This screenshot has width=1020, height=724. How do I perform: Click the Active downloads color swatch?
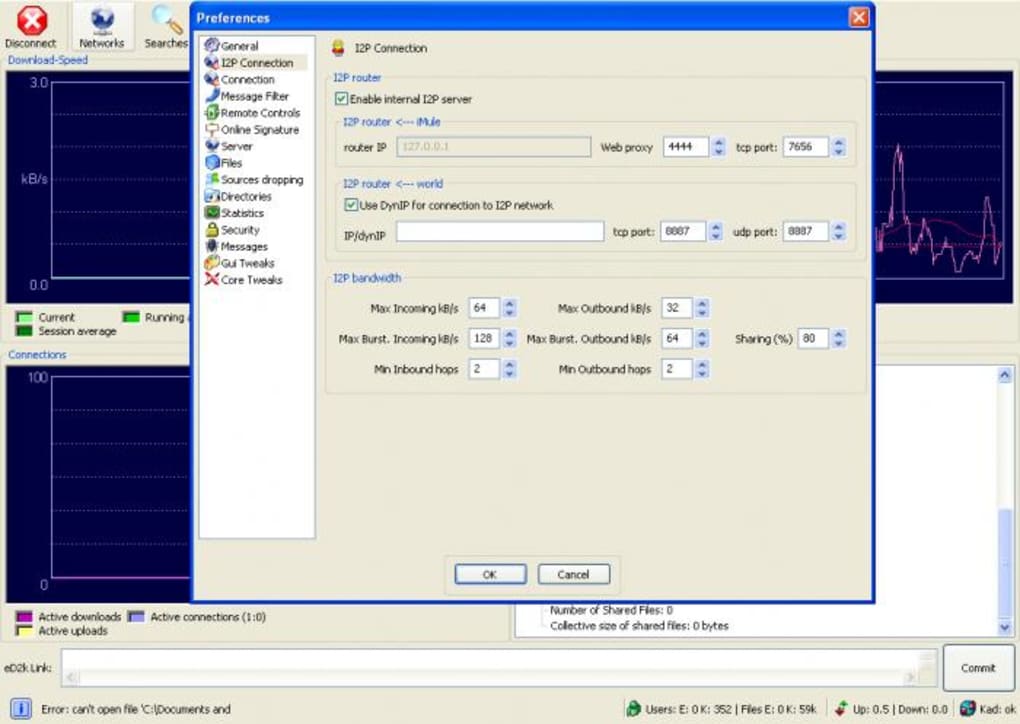24,616
